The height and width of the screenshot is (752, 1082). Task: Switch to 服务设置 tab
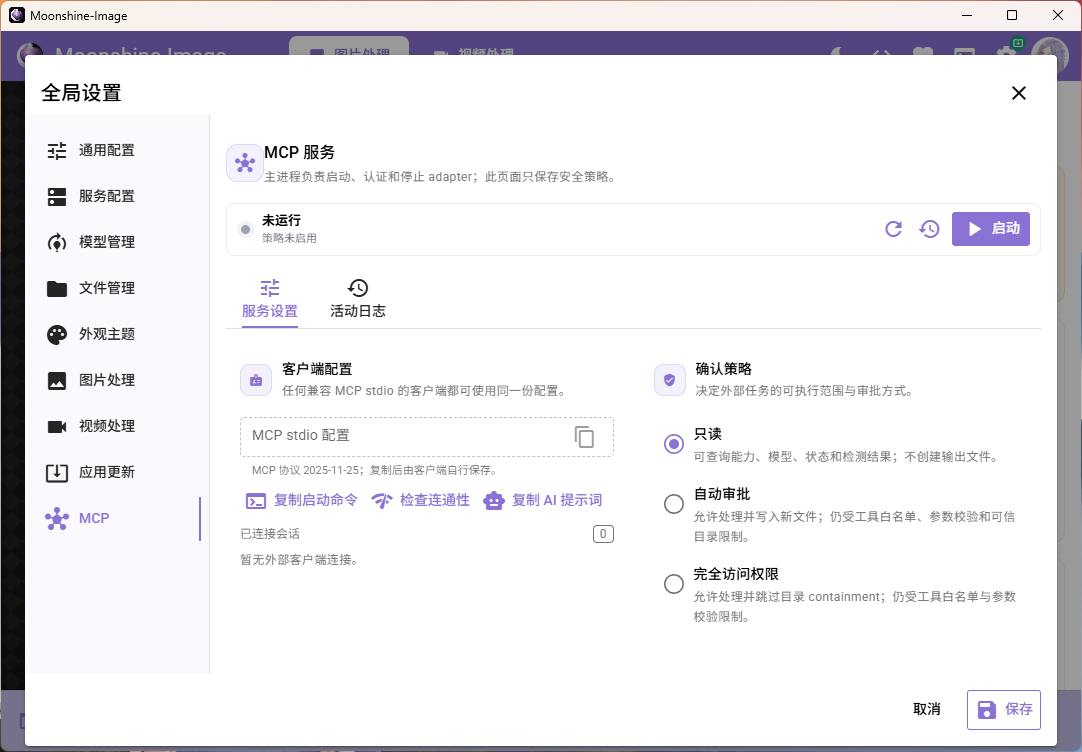tap(270, 299)
